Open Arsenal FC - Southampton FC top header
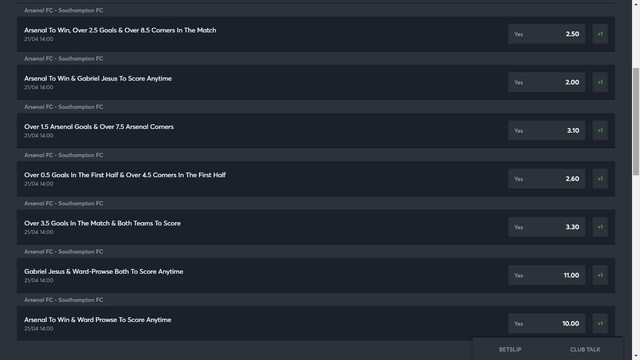 coord(63,10)
